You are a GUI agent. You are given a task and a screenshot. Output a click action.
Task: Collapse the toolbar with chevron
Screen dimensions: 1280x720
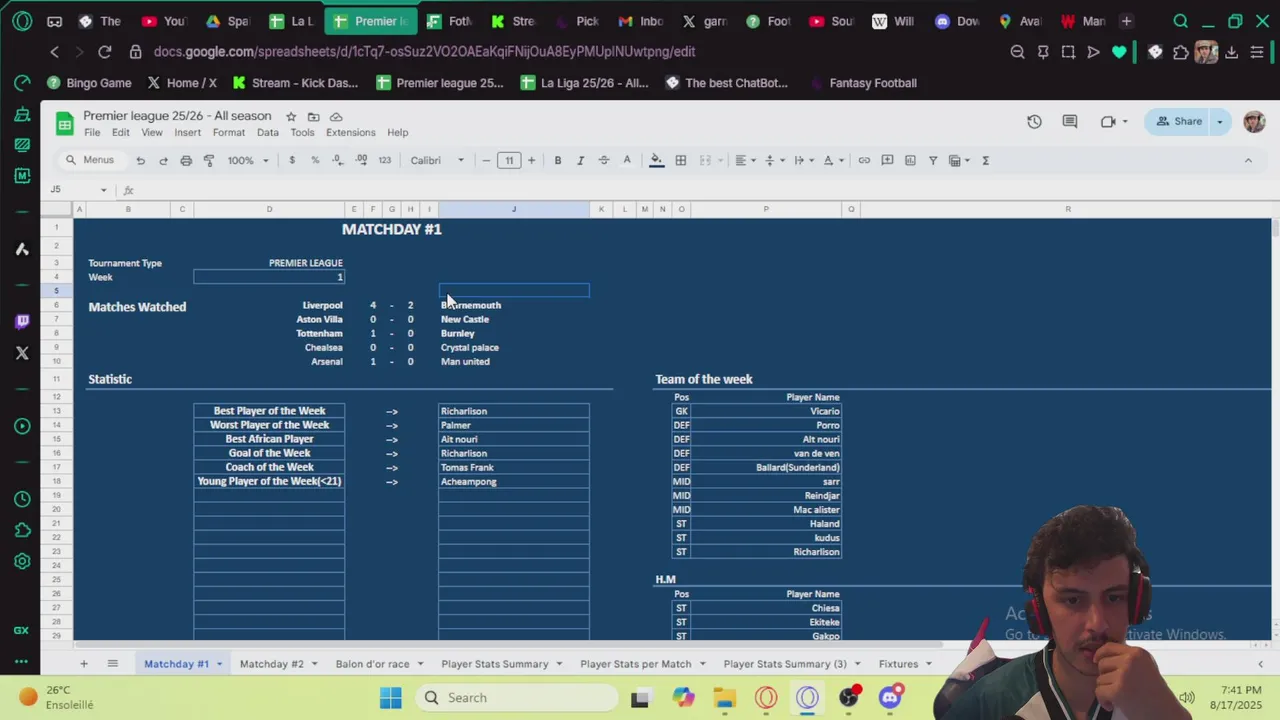tap(1248, 160)
